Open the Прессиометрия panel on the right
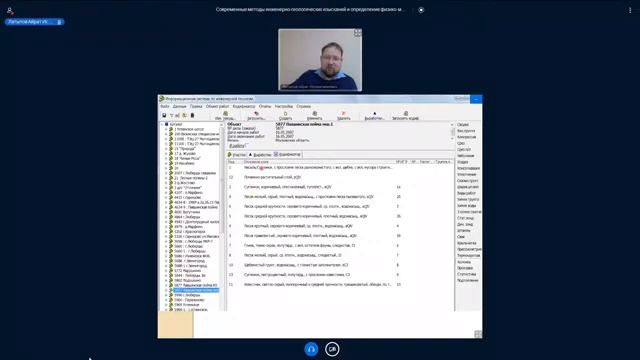This screenshot has height=360, width=640. pos(469,249)
